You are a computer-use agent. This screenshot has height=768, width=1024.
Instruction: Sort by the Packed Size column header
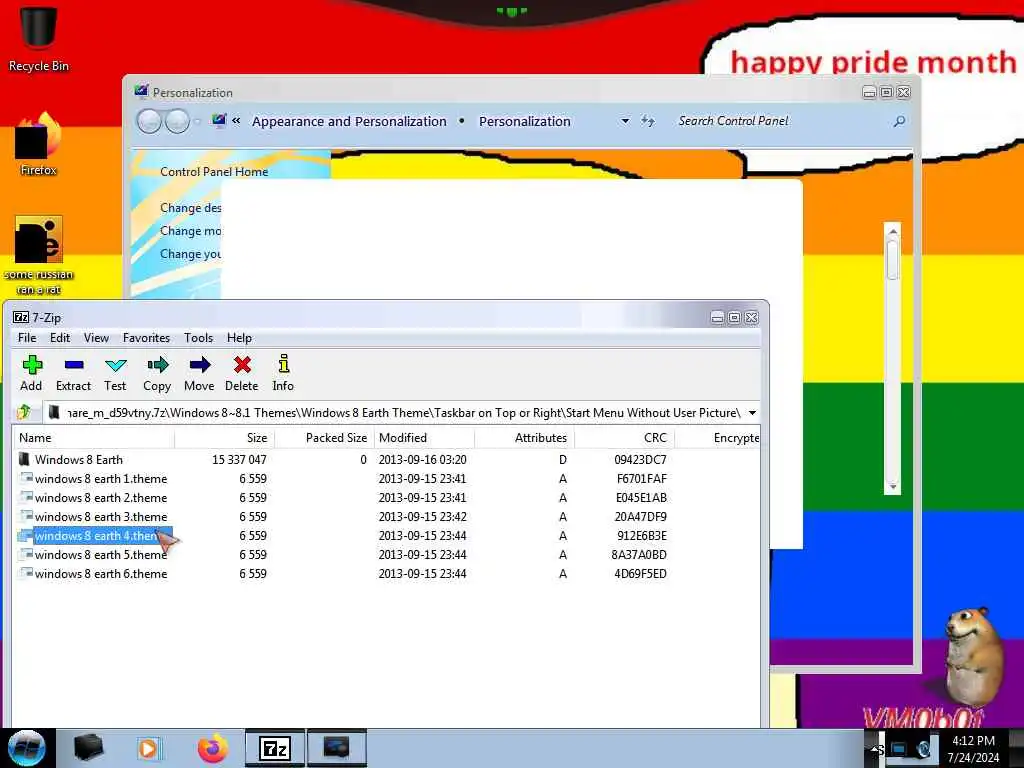(x=324, y=438)
